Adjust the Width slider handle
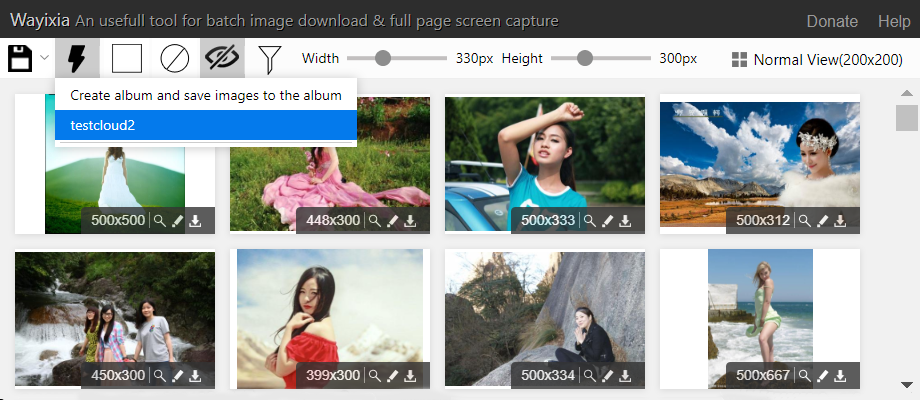 (x=383, y=58)
